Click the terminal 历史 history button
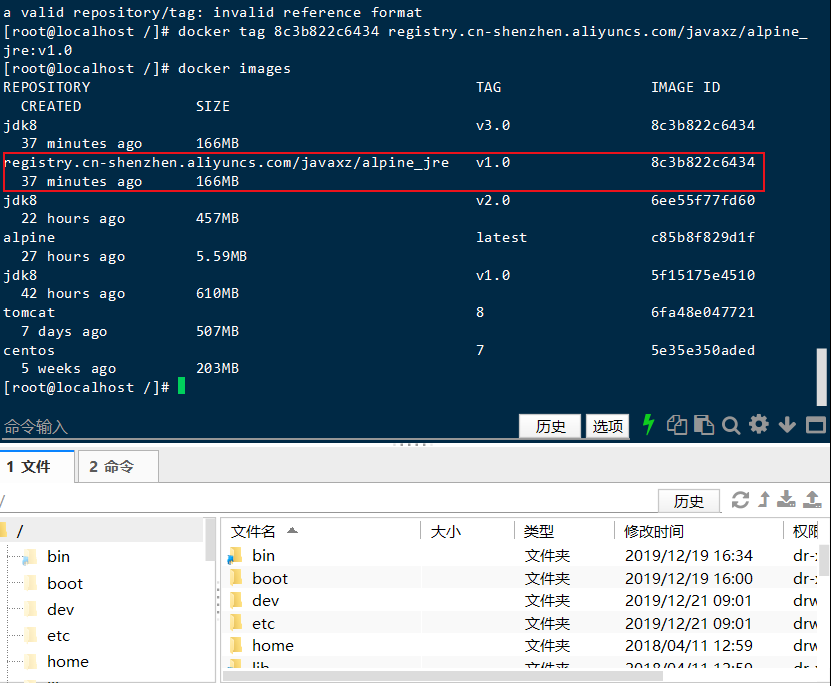The height and width of the screenshot is (686, 831). click(x=550, y=426)
